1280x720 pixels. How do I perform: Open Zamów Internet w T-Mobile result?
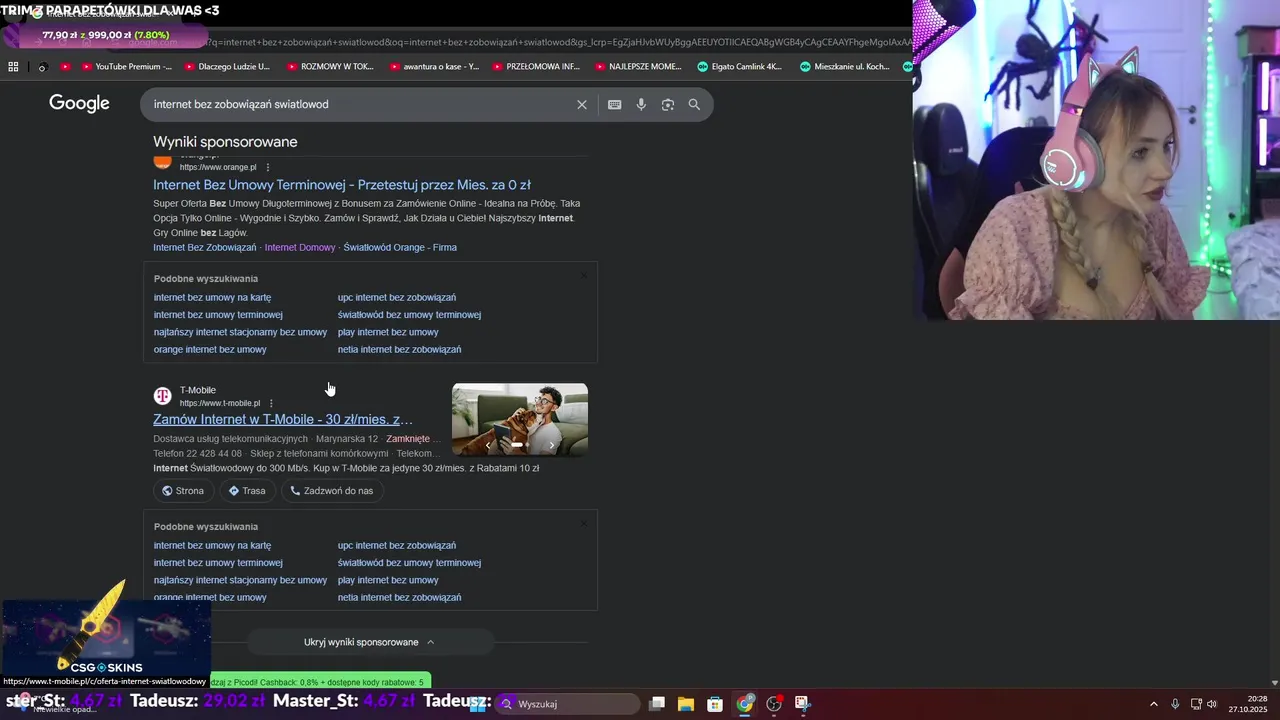[283, 420]
